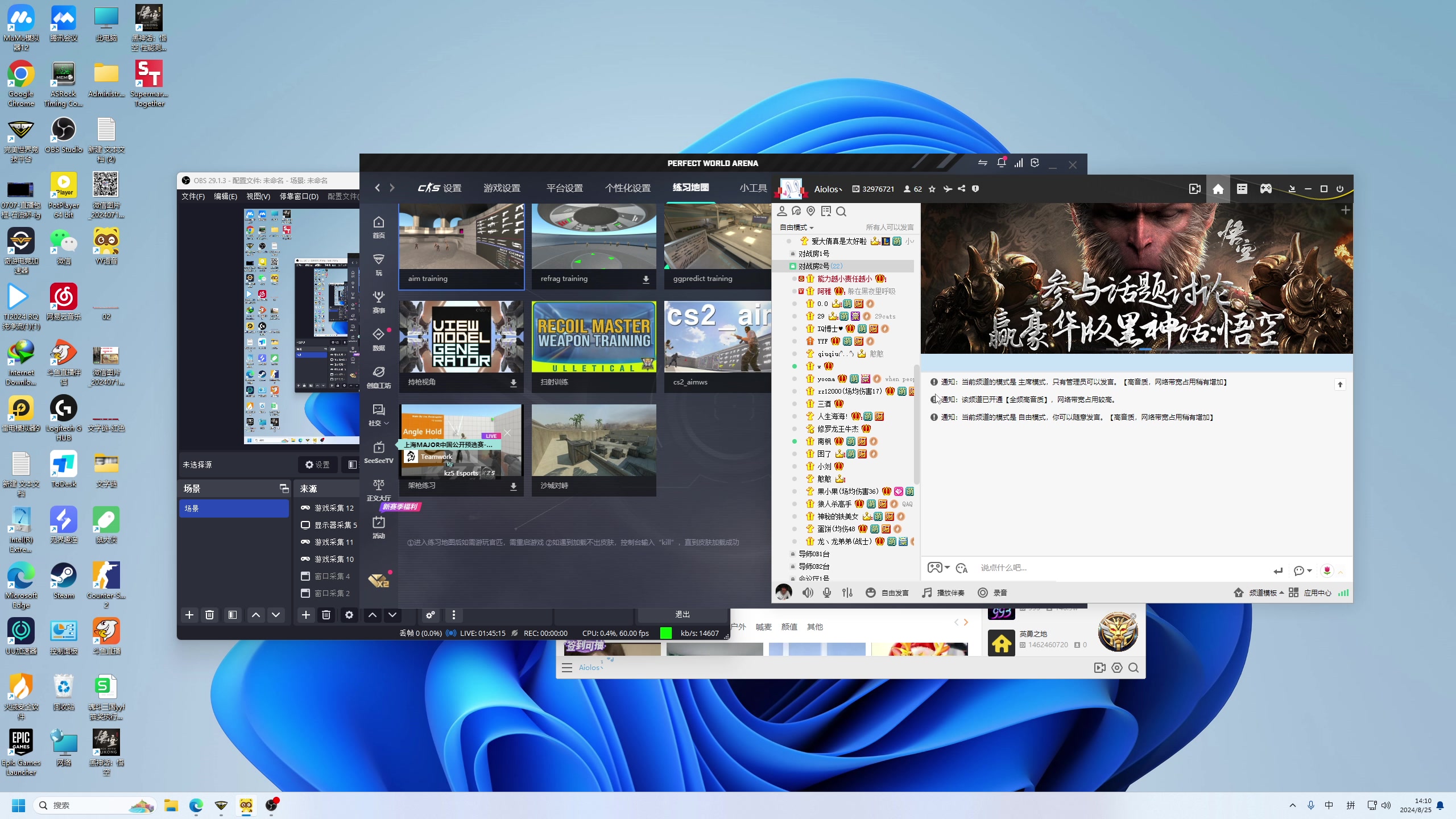
Task: Open the OBS mixer advanced gears icon
Action: (431, 615)
